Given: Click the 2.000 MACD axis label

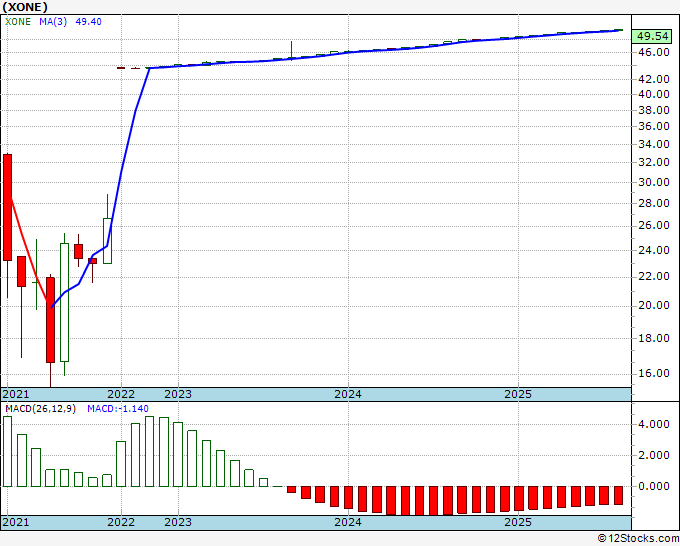Looking at the screenshot, I should click(654, 455).
